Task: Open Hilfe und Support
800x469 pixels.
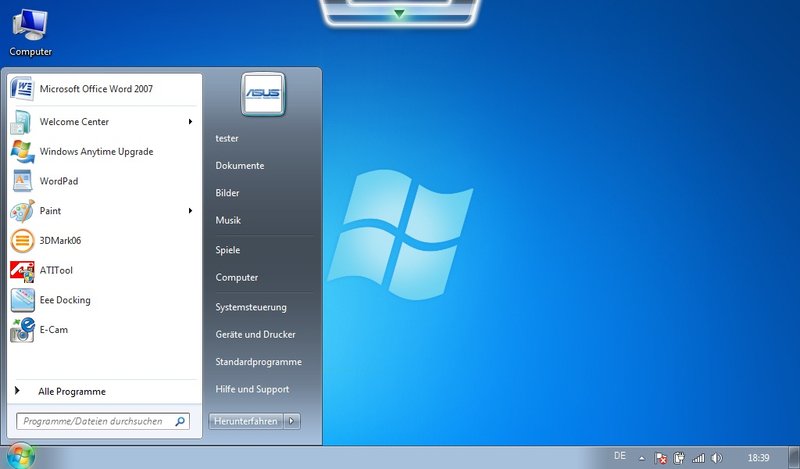Action: pos(253,389)
